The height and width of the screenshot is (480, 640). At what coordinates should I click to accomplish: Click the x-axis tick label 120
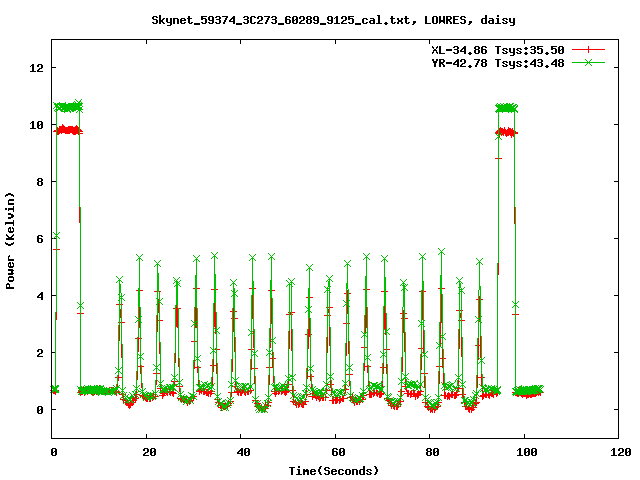click(x=621, y=452)
